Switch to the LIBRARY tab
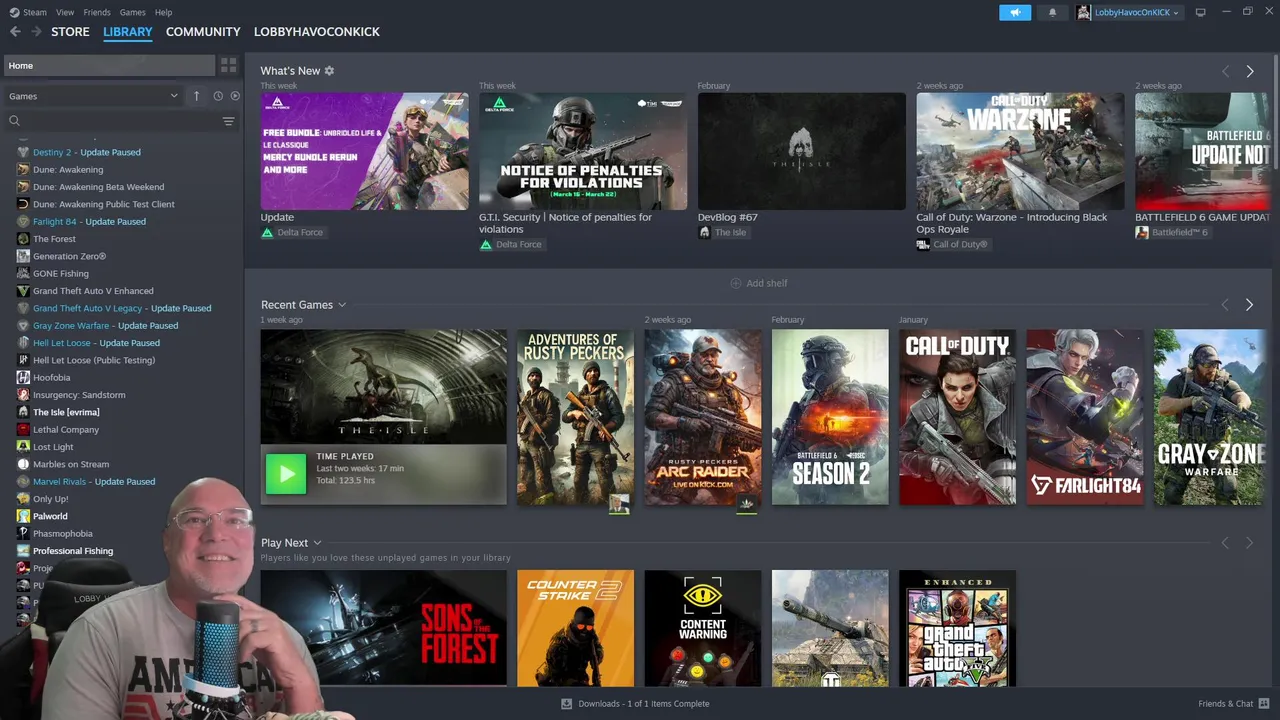This screenshot has height=720, width=1280. point(128,32)
